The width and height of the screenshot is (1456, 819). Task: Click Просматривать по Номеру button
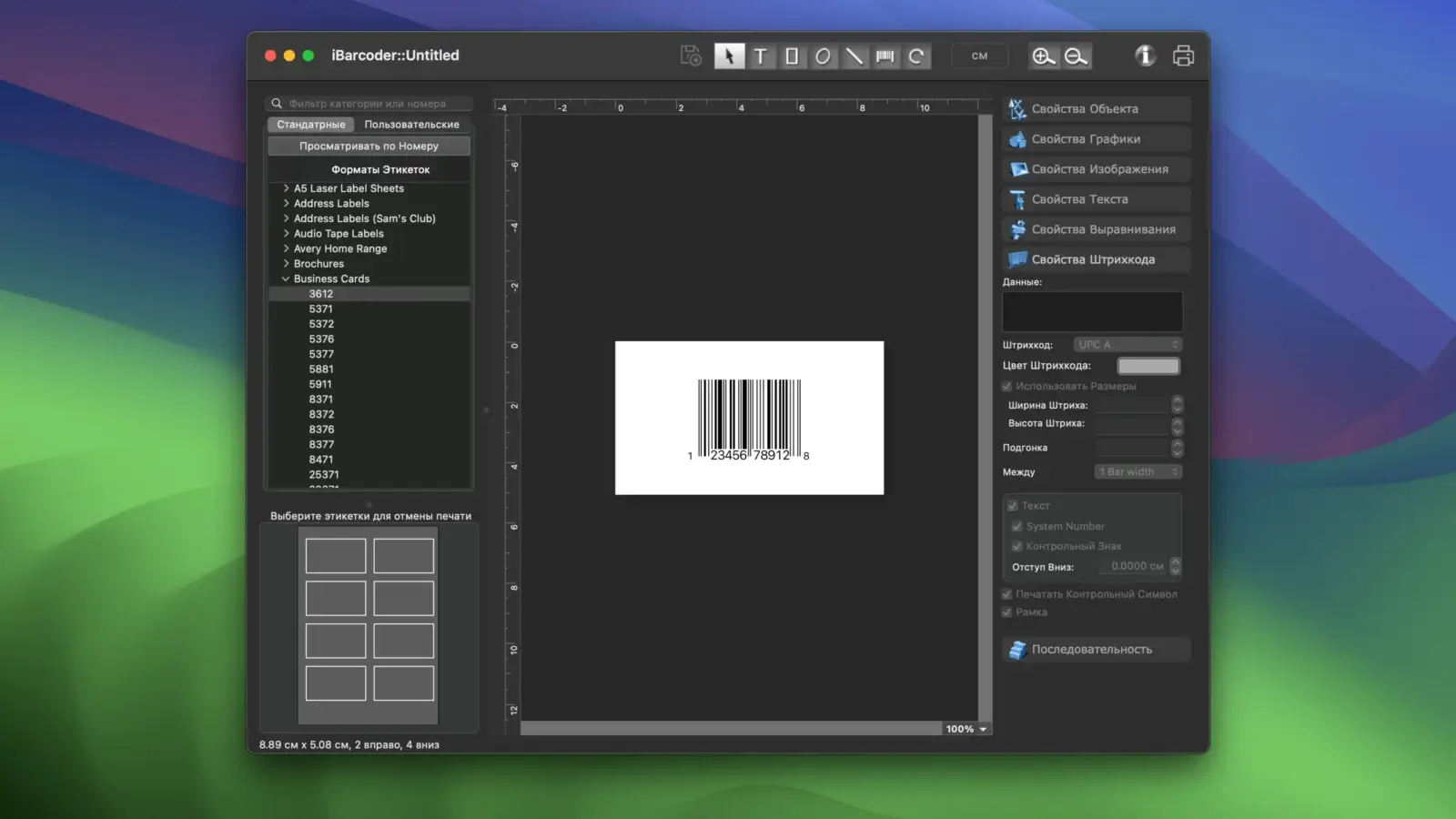[x=368, y=146]
